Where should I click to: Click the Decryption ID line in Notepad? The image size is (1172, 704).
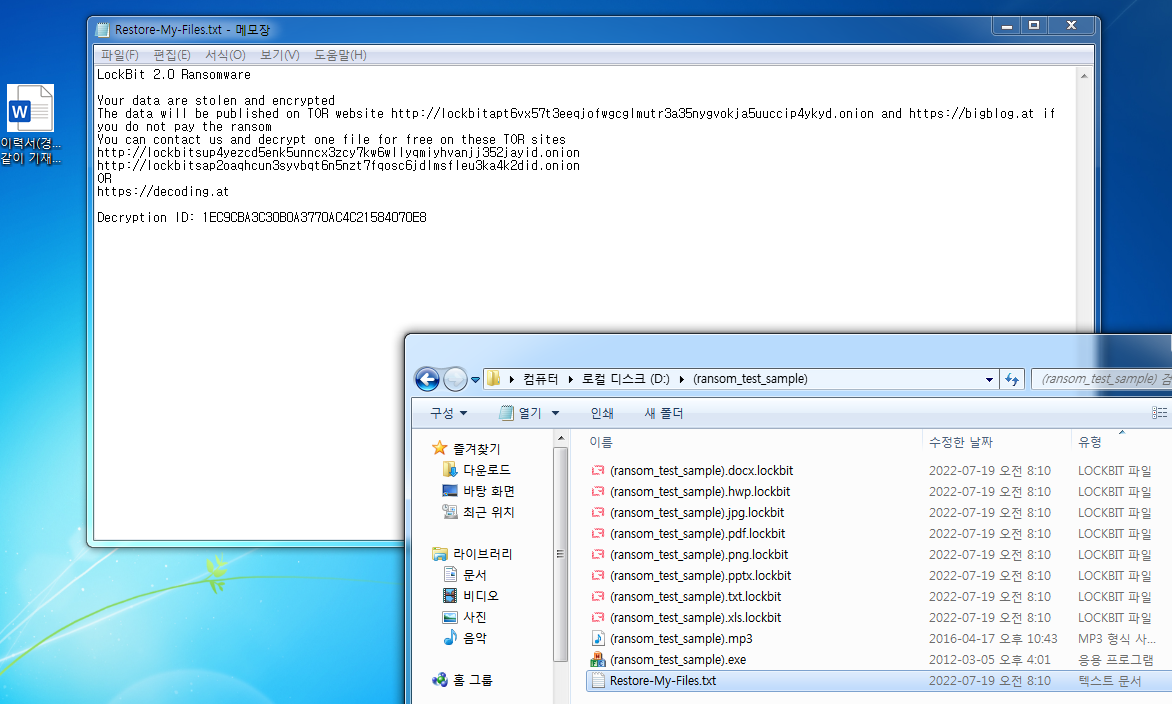tap(262, 217)
